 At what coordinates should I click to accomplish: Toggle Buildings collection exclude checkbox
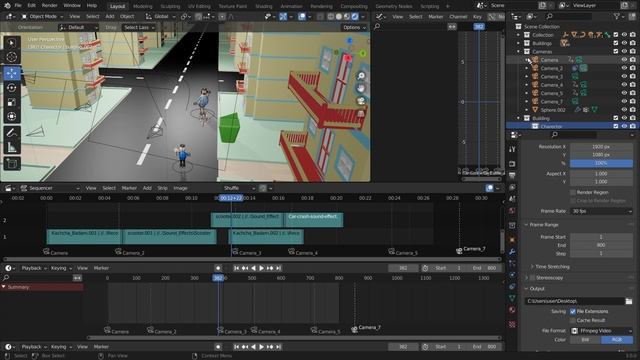pyautogui.click(x=616, y=43)
